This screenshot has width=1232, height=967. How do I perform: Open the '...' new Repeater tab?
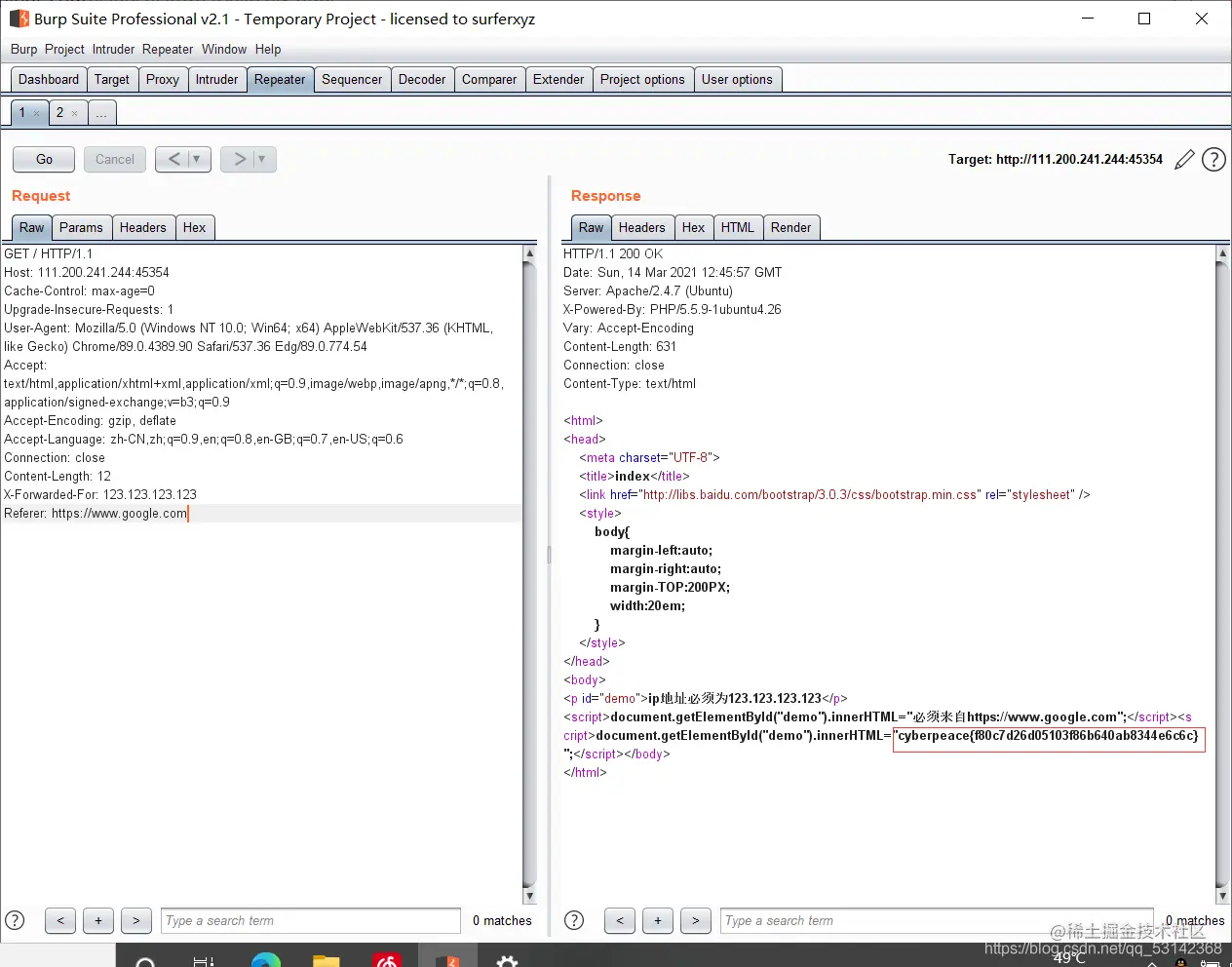tap(101, 113)
